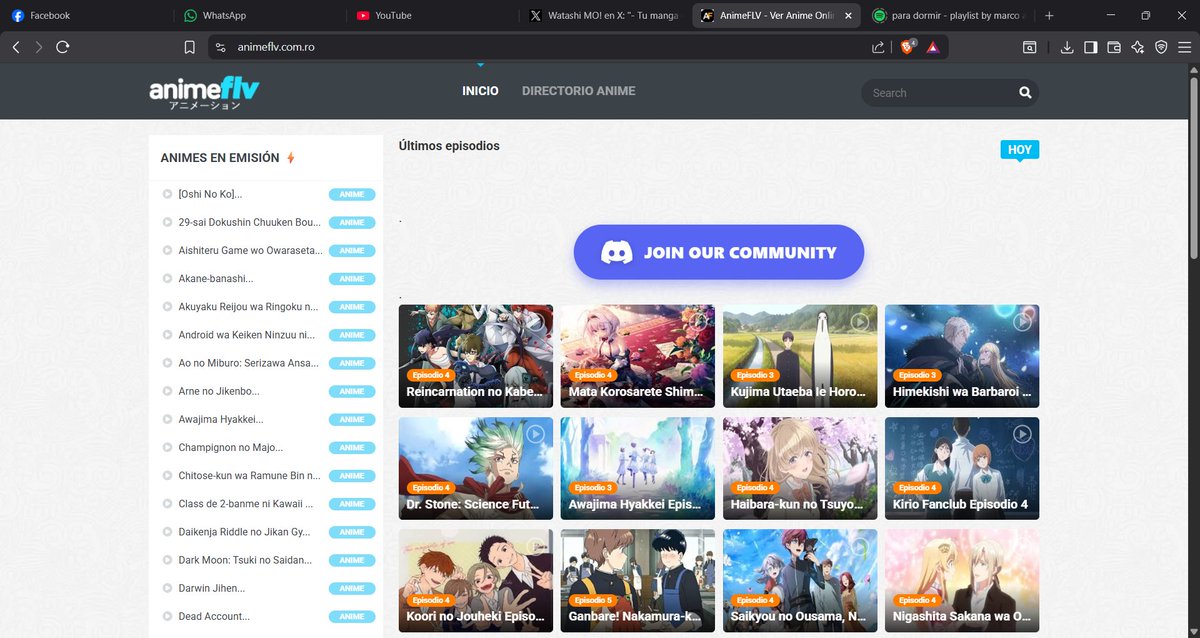
Task: Open the Brave Wallet icon
Action: [1114, 47]
